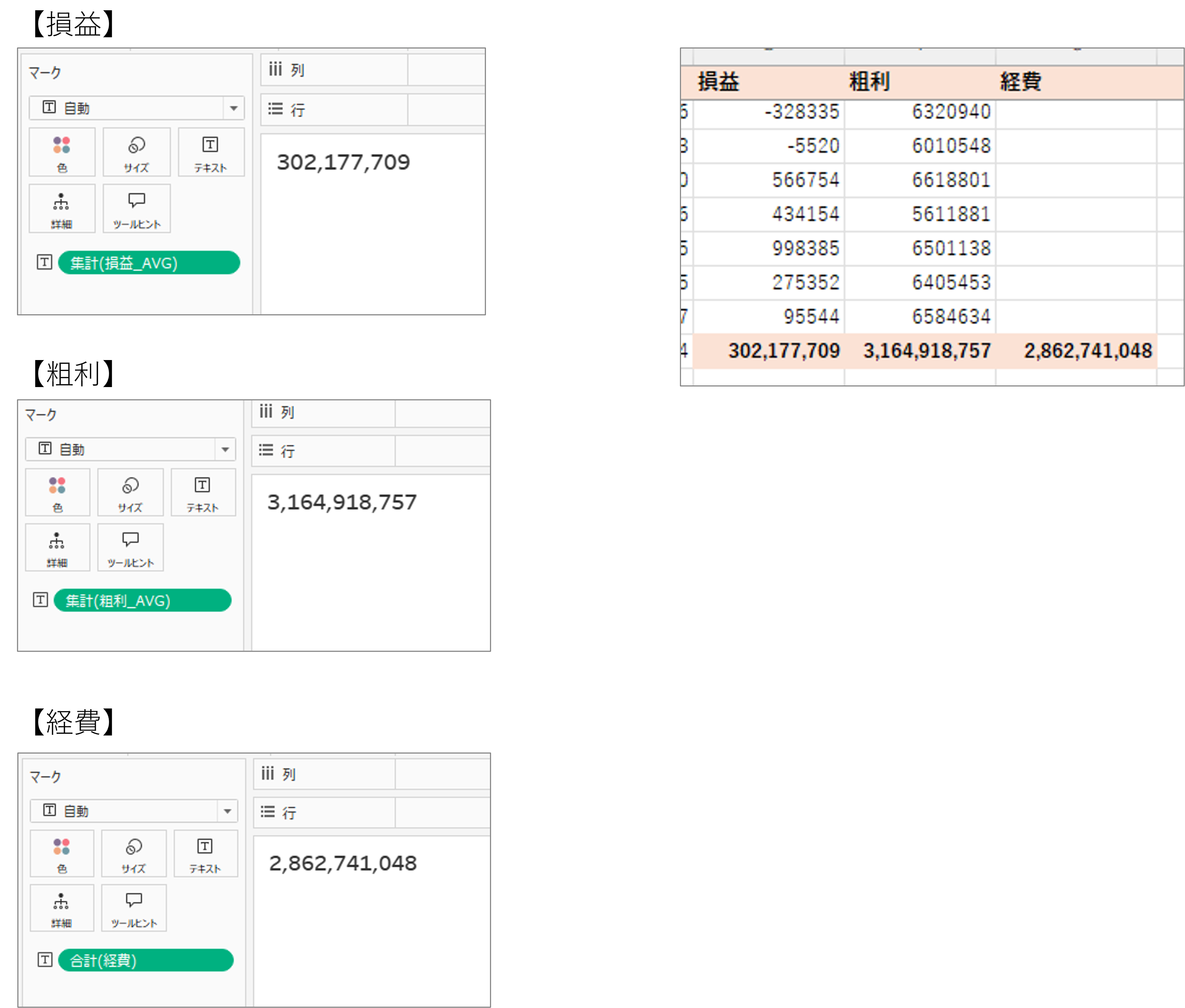Screen dimensions: 1185x1008
Task: Select the 集計(粗利_AVG) pill
Action: 142,600
